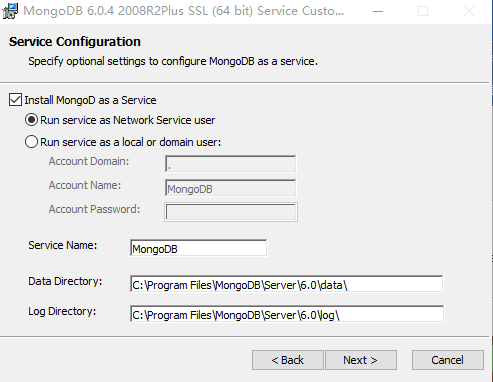Cancel the MongoDB installation
Screen dimensions: 493x382
click(448, 360)
